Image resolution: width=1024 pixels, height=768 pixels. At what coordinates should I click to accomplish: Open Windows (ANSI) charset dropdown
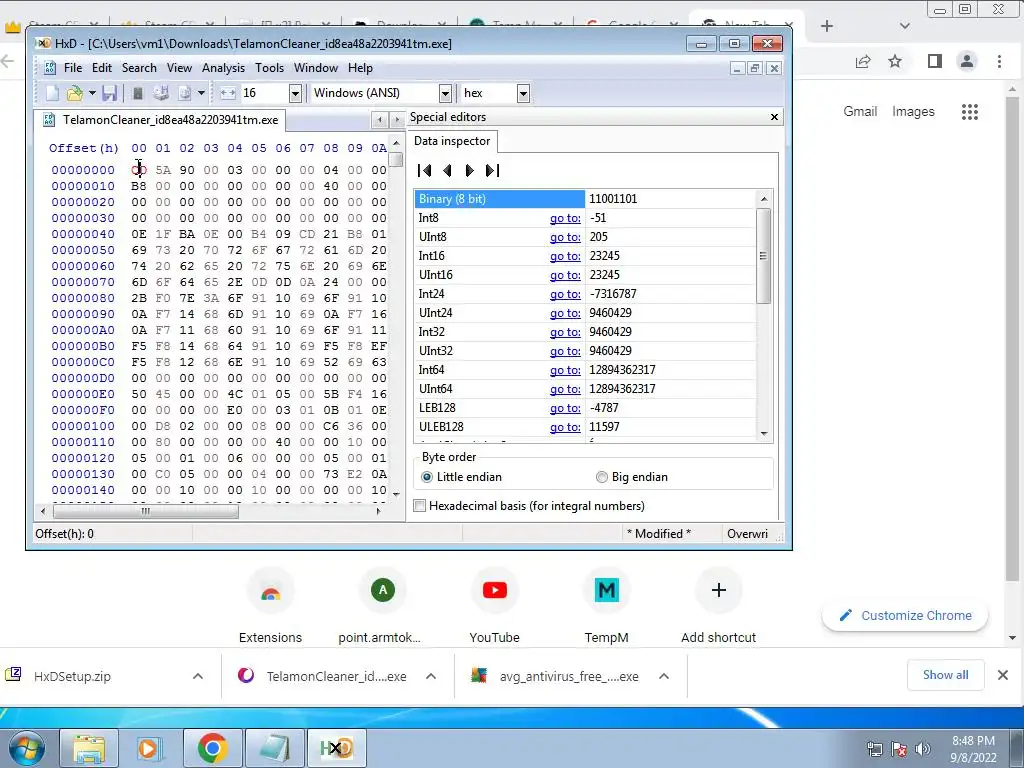click(x=445, y=93)
